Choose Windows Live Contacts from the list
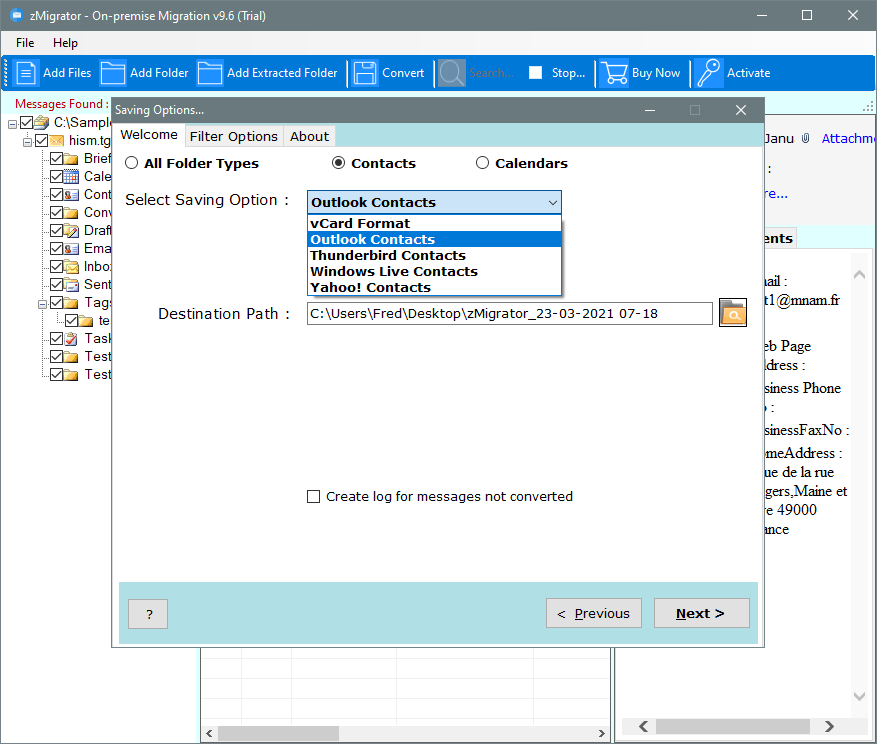The height and width of the screenshot is (744, 877). pos(434,271)
